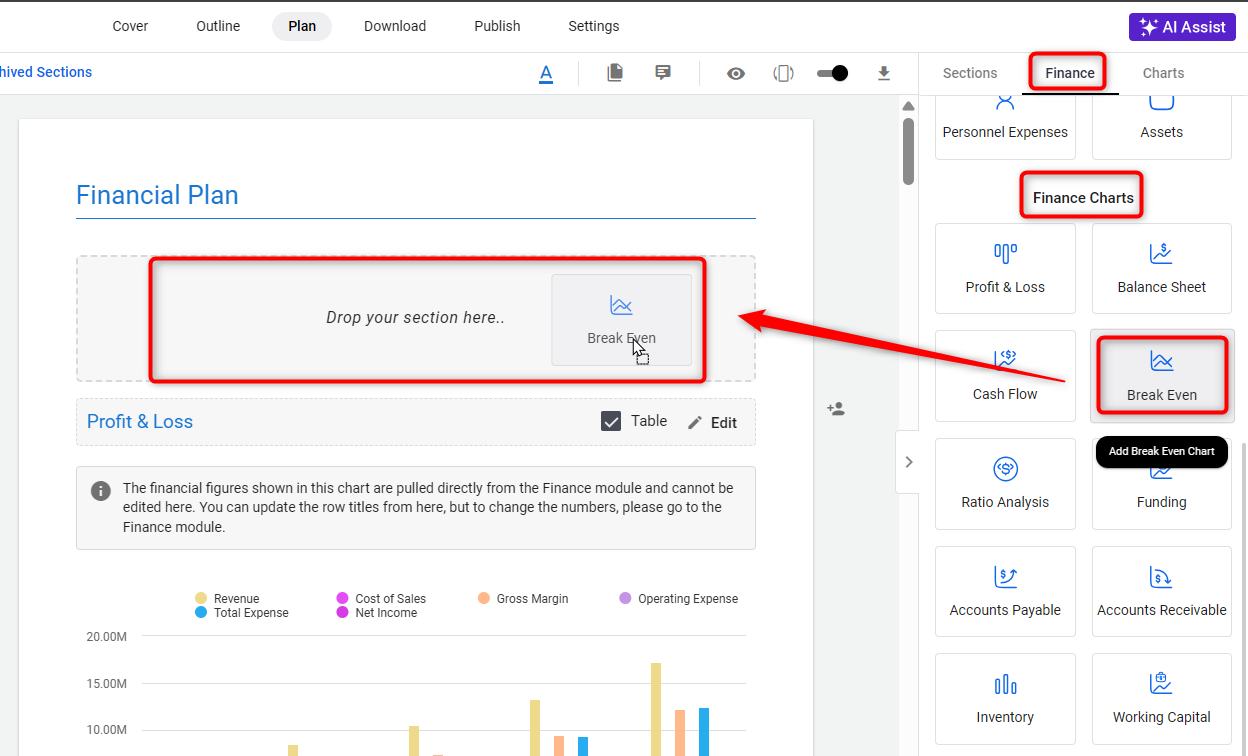
Task: Add the Profit & Loss chart card
Action: point(1005,268)
